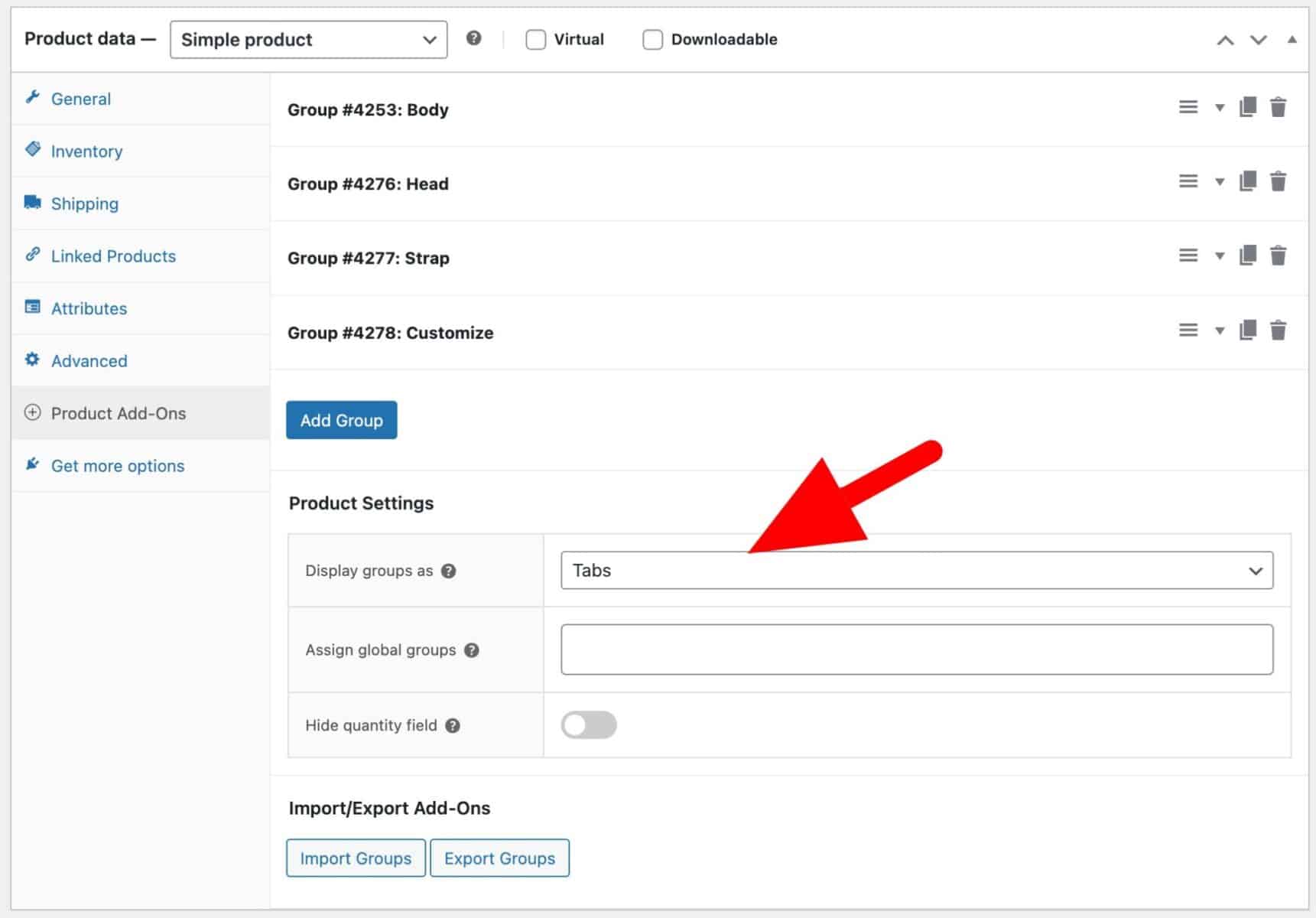Toggle the Hide quantity field switch
The width and height of the screenshot is (1316, 918).
[x=589, y=724]
